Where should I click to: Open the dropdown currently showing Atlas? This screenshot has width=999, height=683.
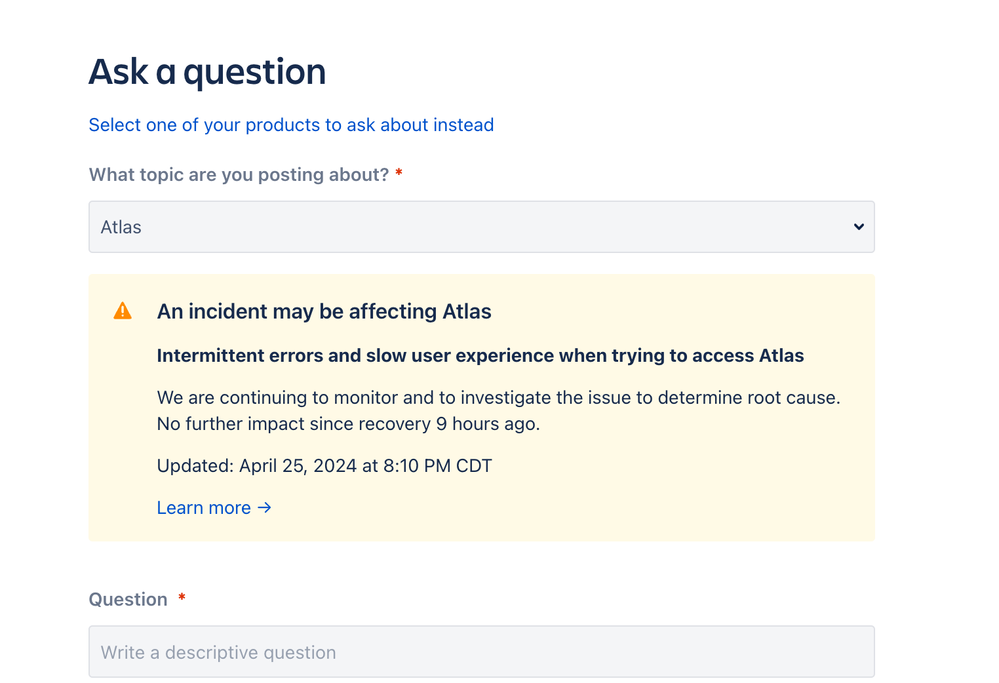(x=481, y=227)
